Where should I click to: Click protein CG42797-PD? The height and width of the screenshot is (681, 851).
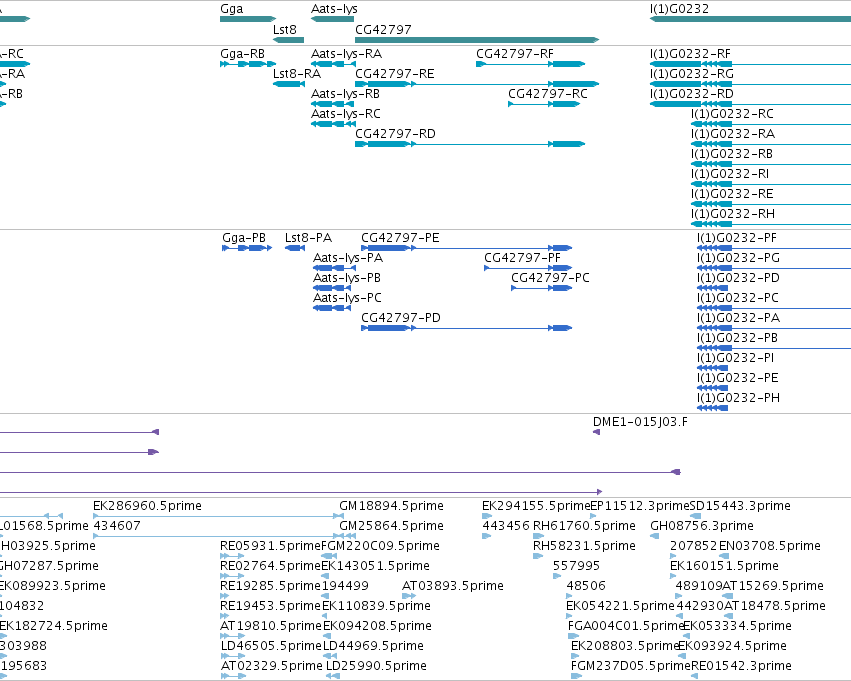(x=467, y=328)
